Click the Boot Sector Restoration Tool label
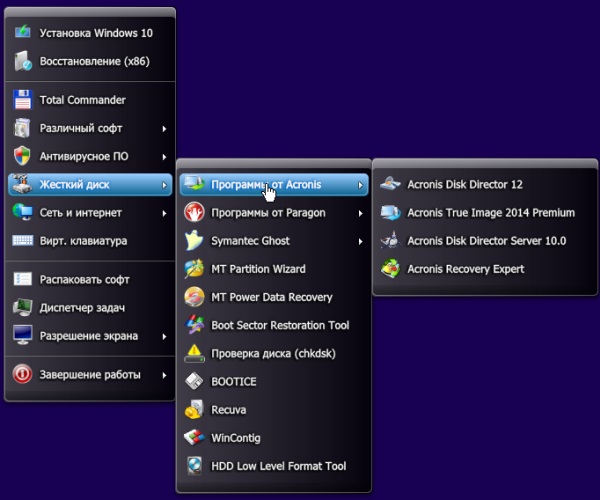The image size is (600, 500). coord(280,325)
